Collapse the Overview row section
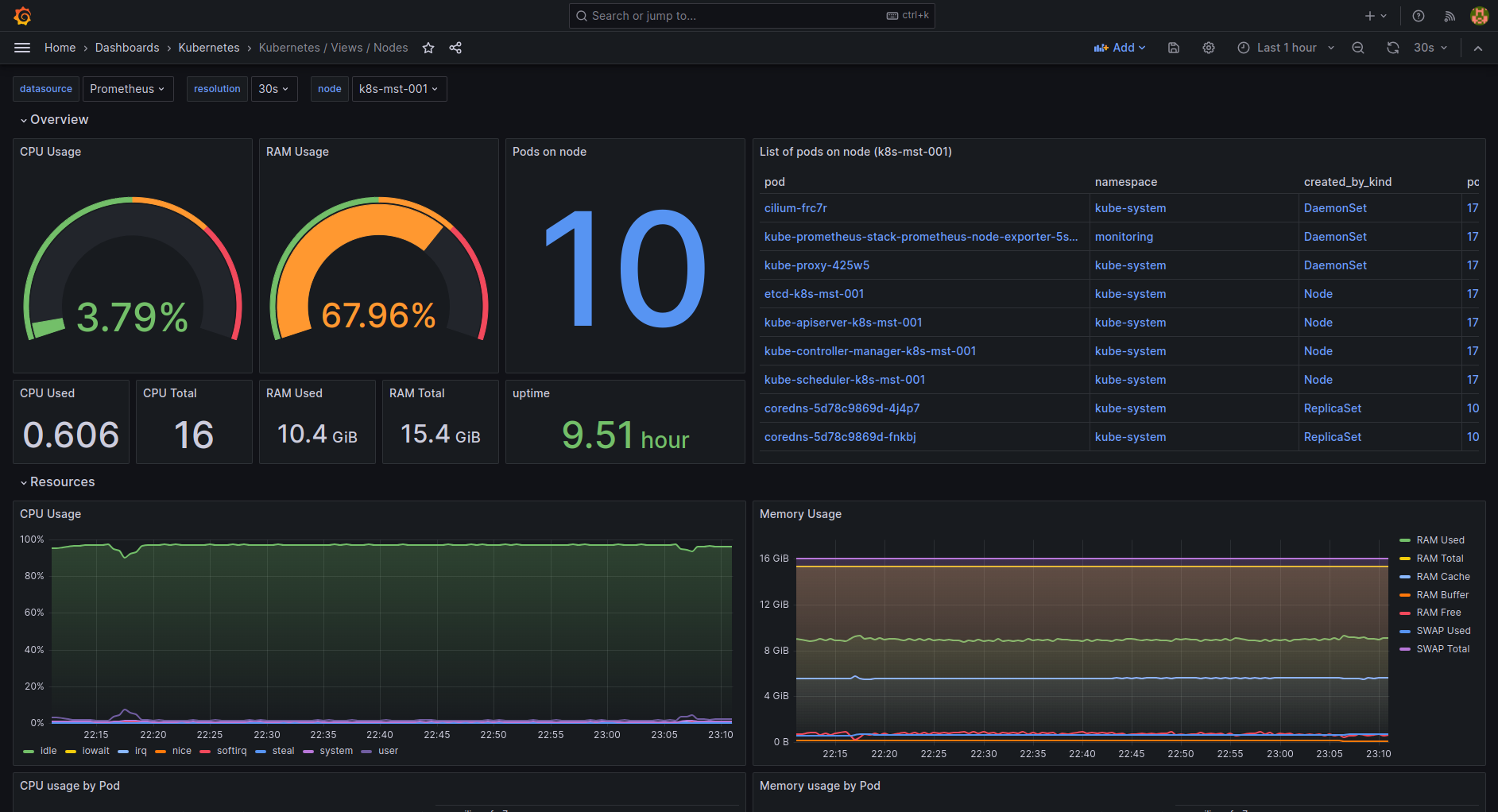Viewport: 1498px width, 812px height. click(x=59, y=120)
